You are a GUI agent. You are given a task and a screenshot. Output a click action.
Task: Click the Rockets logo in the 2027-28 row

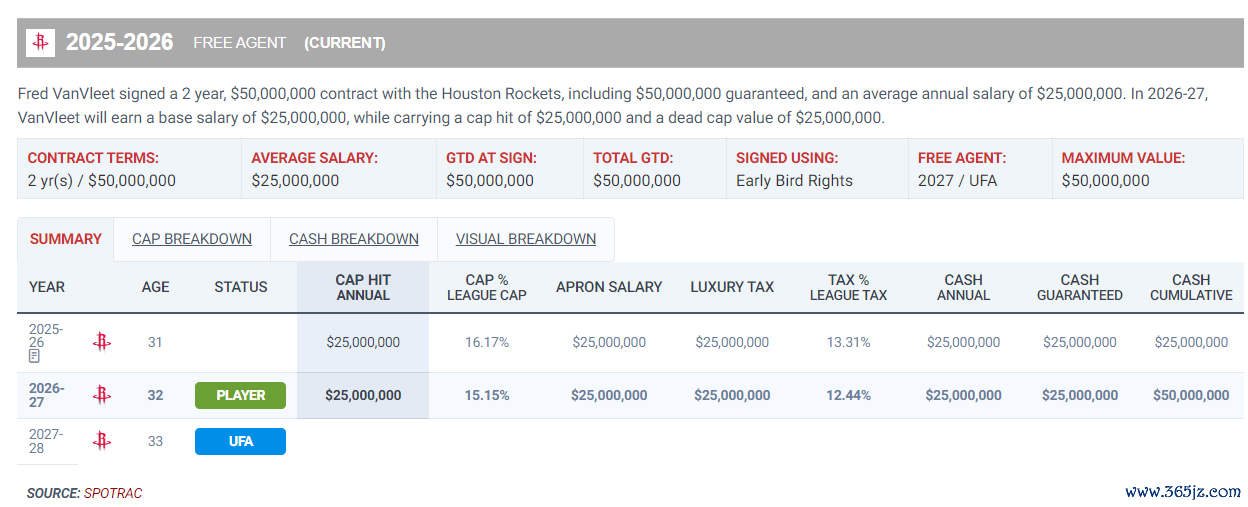point(101,441)
